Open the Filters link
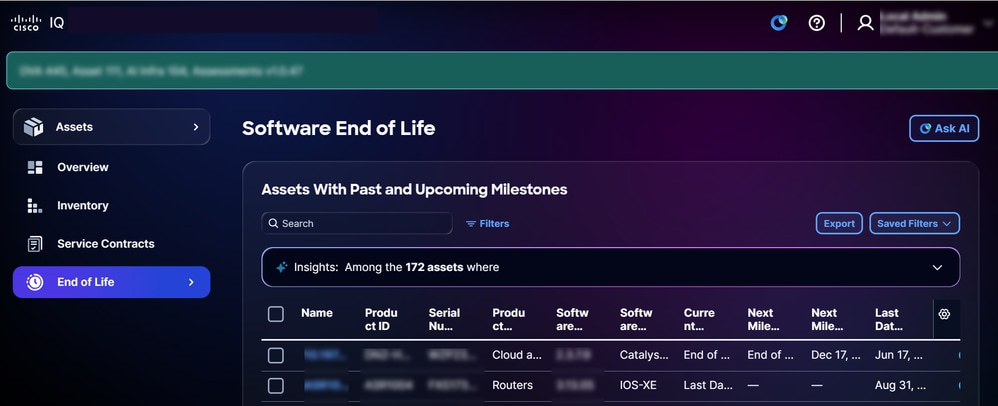This screenshot has width=998, height=406. 488,223
